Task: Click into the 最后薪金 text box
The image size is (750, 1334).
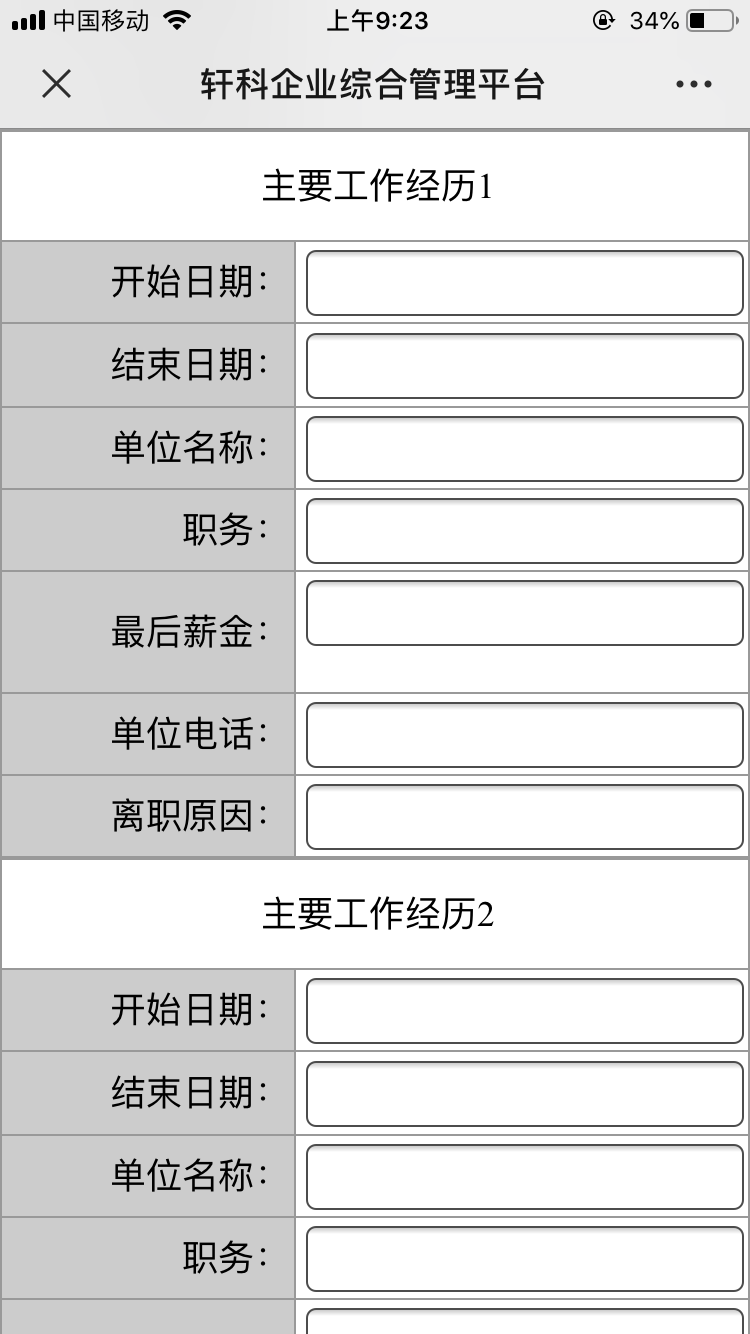Action: [525, 613]
